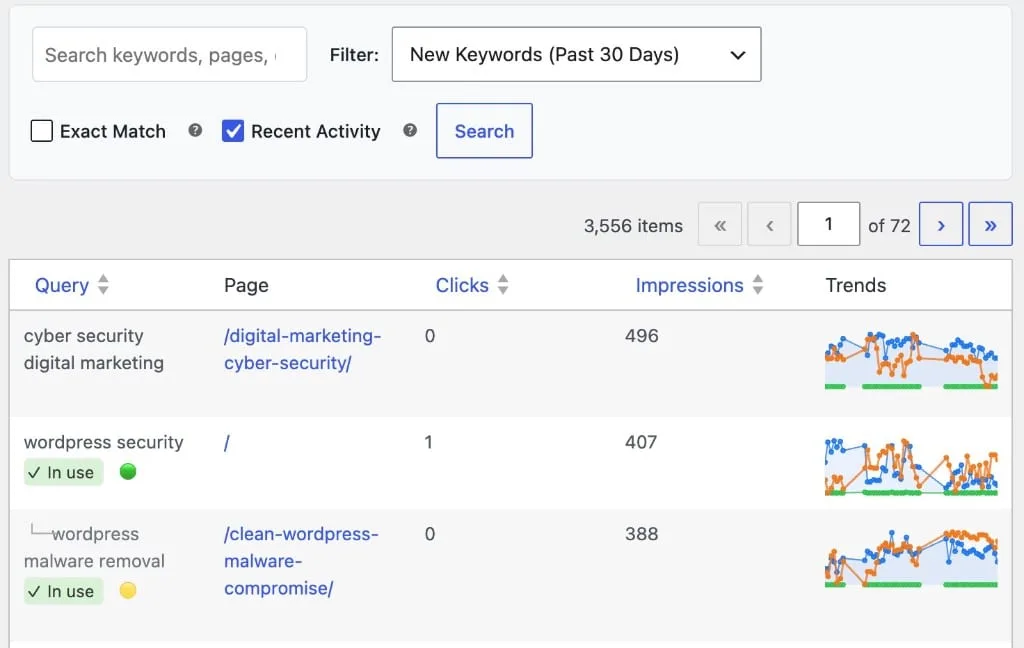Select the "cyber security digital marketing" query text

[x=93, y=349]
